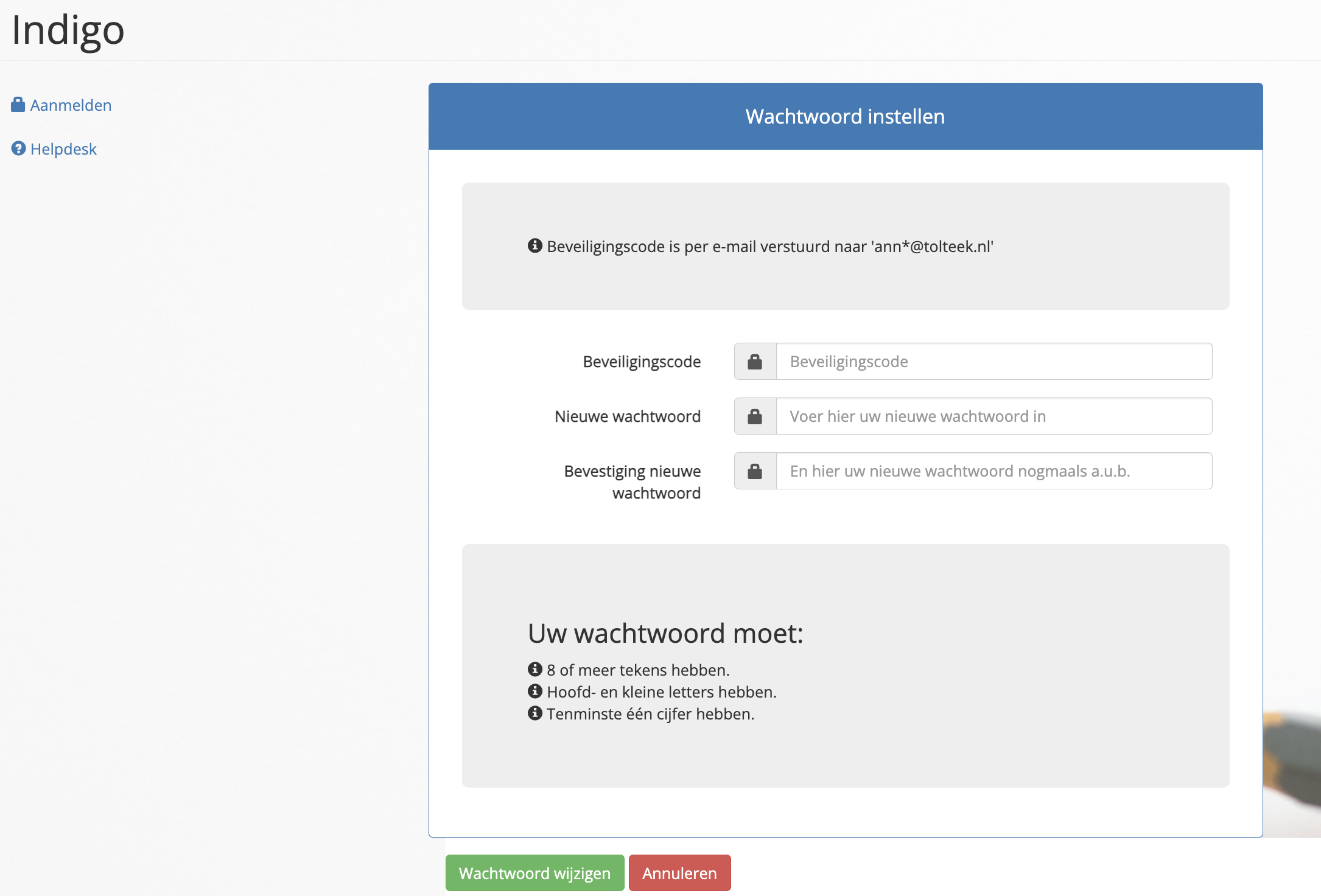Click the Indigo title heading
The width and height of the screenshot is (1321, 896).
click(x=68, y=30)
